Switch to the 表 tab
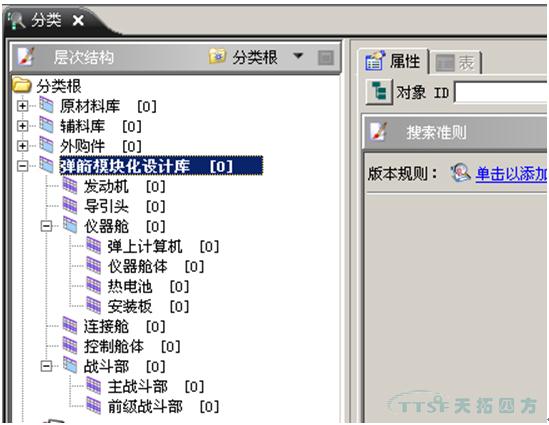Image resolution: width=549 pixels, height=425 pixels. pos(455,63)
